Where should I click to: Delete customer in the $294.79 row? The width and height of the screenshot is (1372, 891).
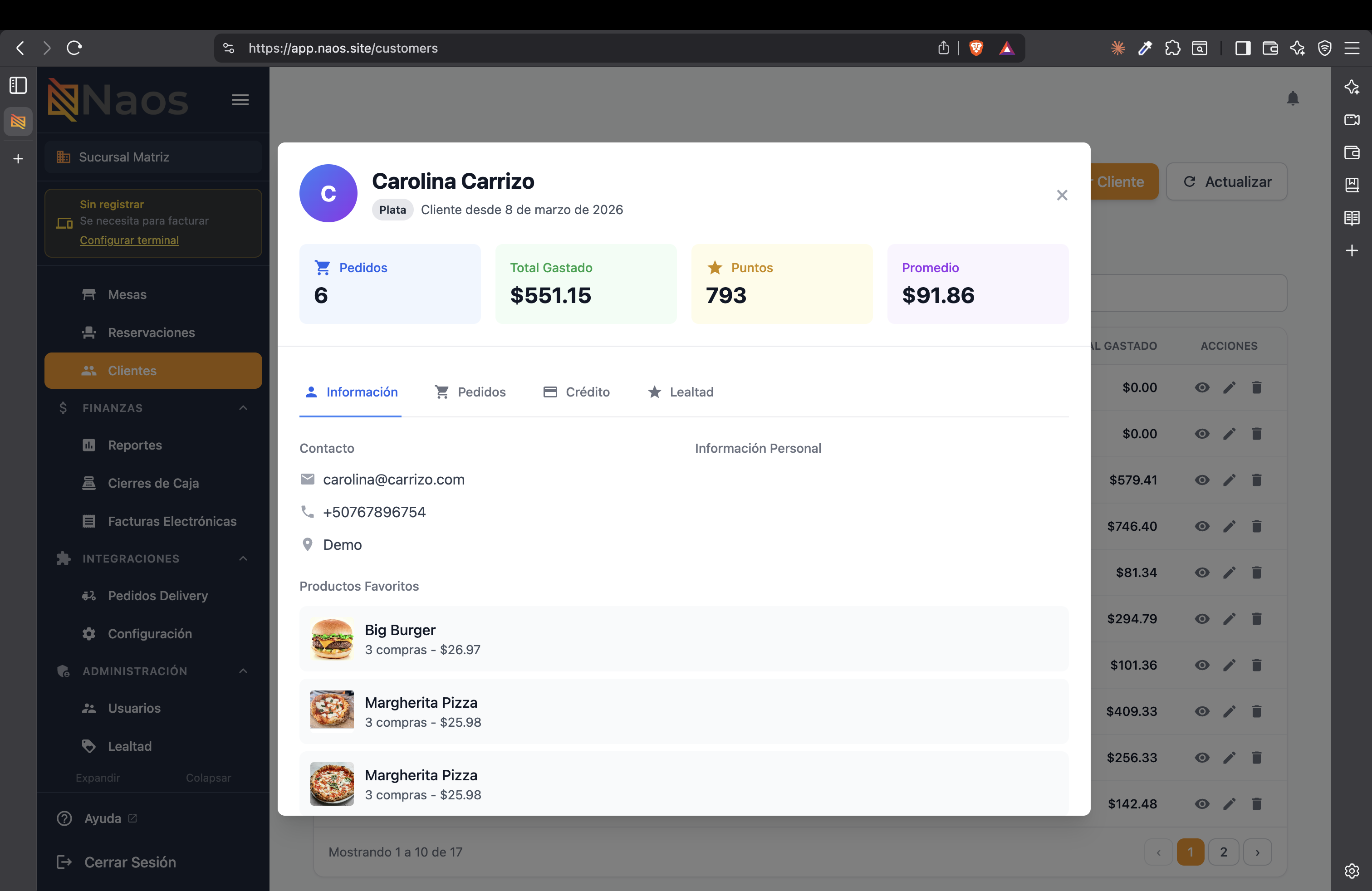1257,619
